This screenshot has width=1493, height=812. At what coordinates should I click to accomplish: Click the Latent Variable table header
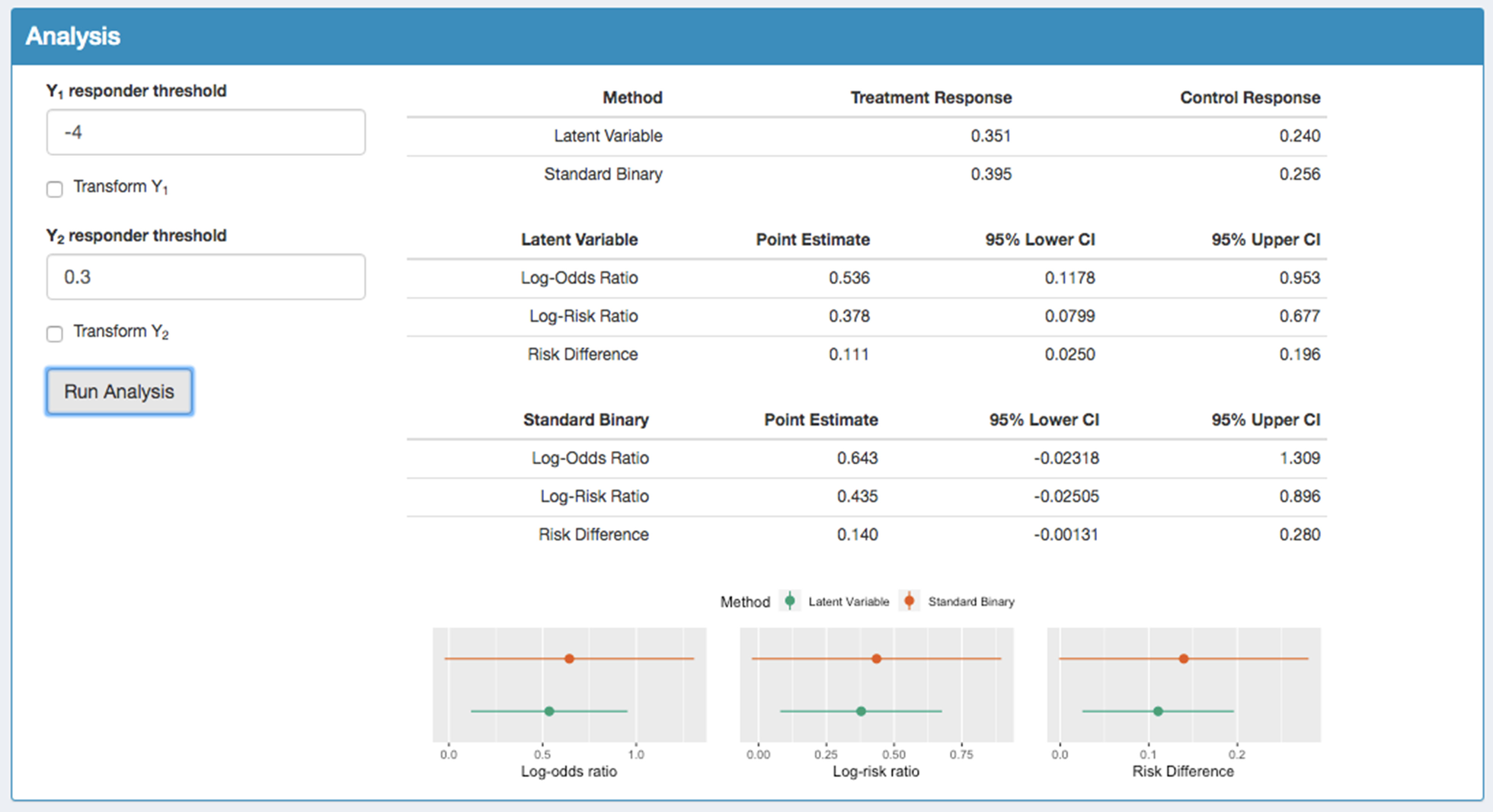[x=579, y=239]
